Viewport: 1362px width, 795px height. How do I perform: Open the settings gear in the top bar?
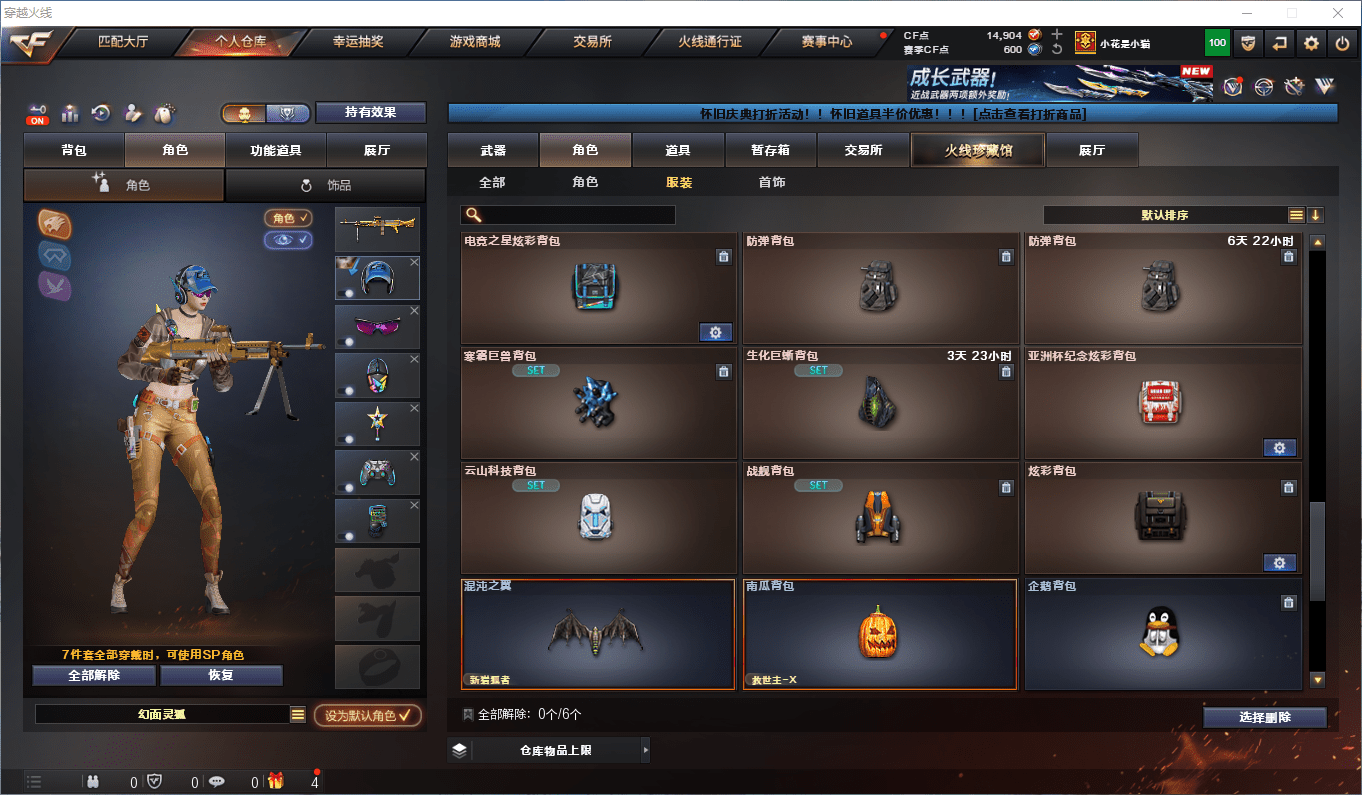pos(1312,43)
